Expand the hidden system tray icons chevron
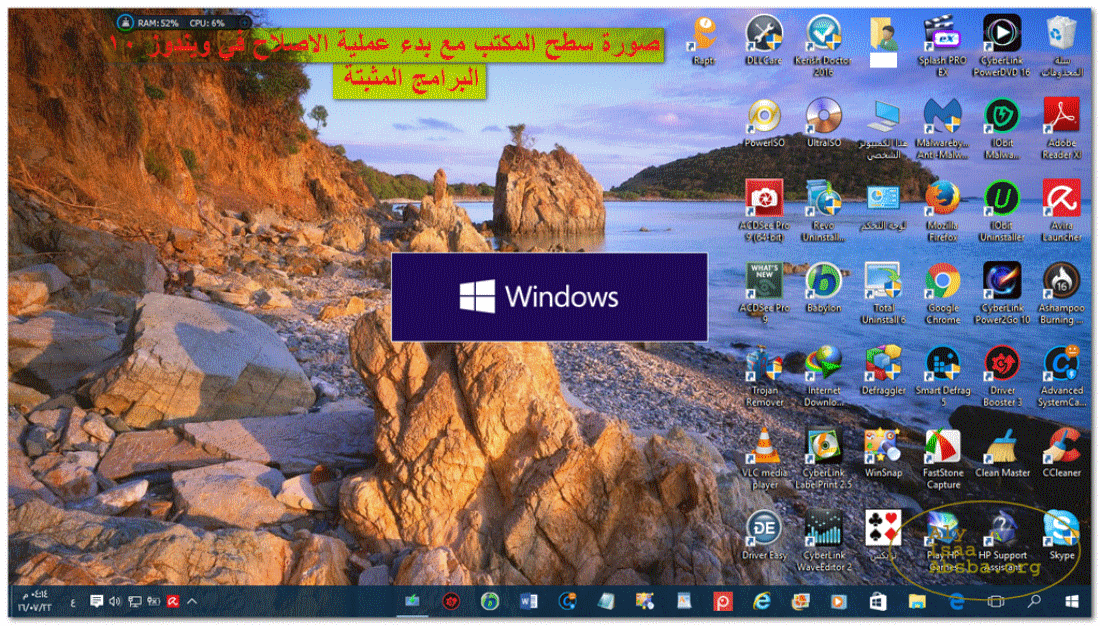The height and width of the screenshot is (626, 1100). point(192,601)
